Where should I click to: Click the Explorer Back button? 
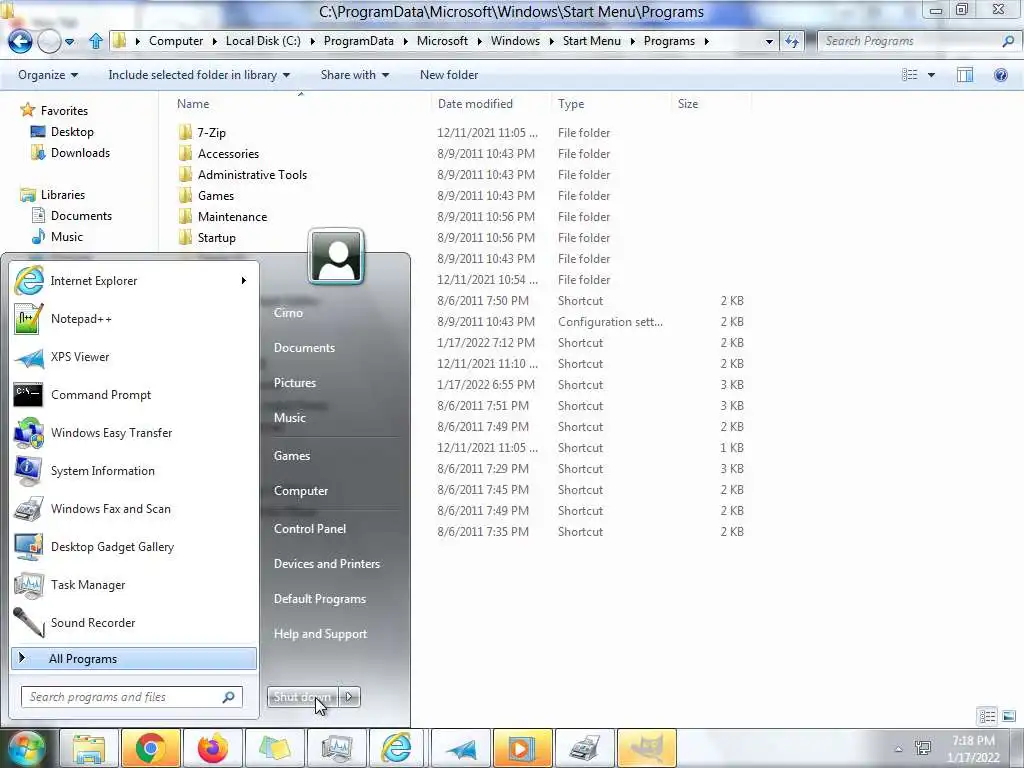click(x=20, y=42)
